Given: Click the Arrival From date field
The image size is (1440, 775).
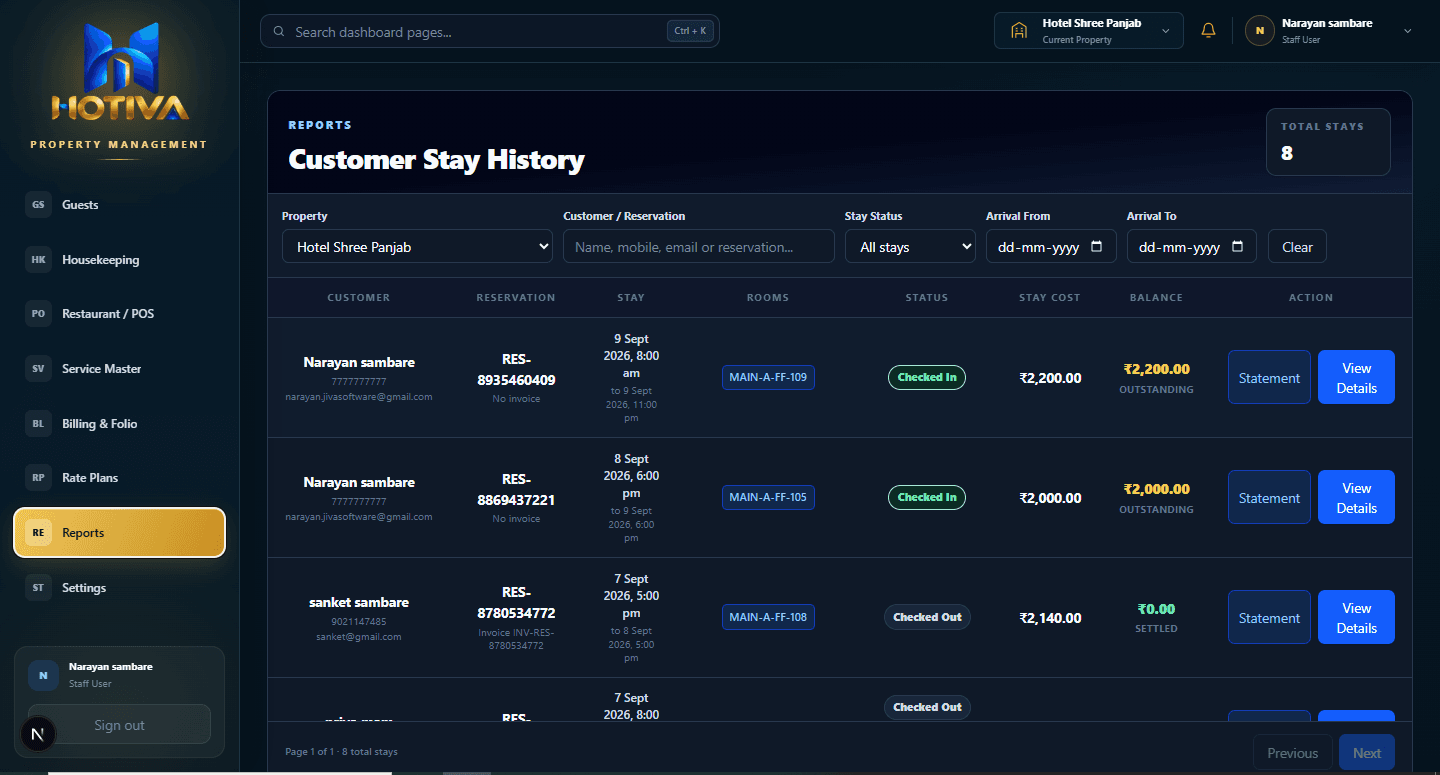Looking at the screenshot, I should point(1051,247).
